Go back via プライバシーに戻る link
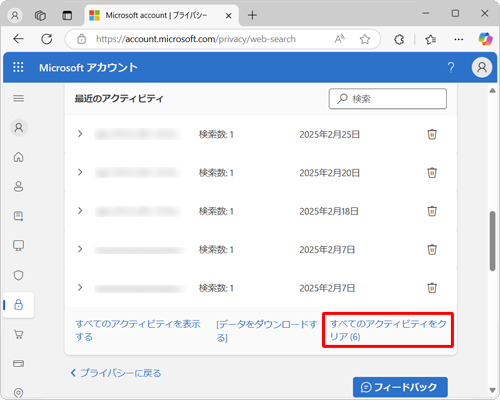500x400 pixels. (116, 373)
